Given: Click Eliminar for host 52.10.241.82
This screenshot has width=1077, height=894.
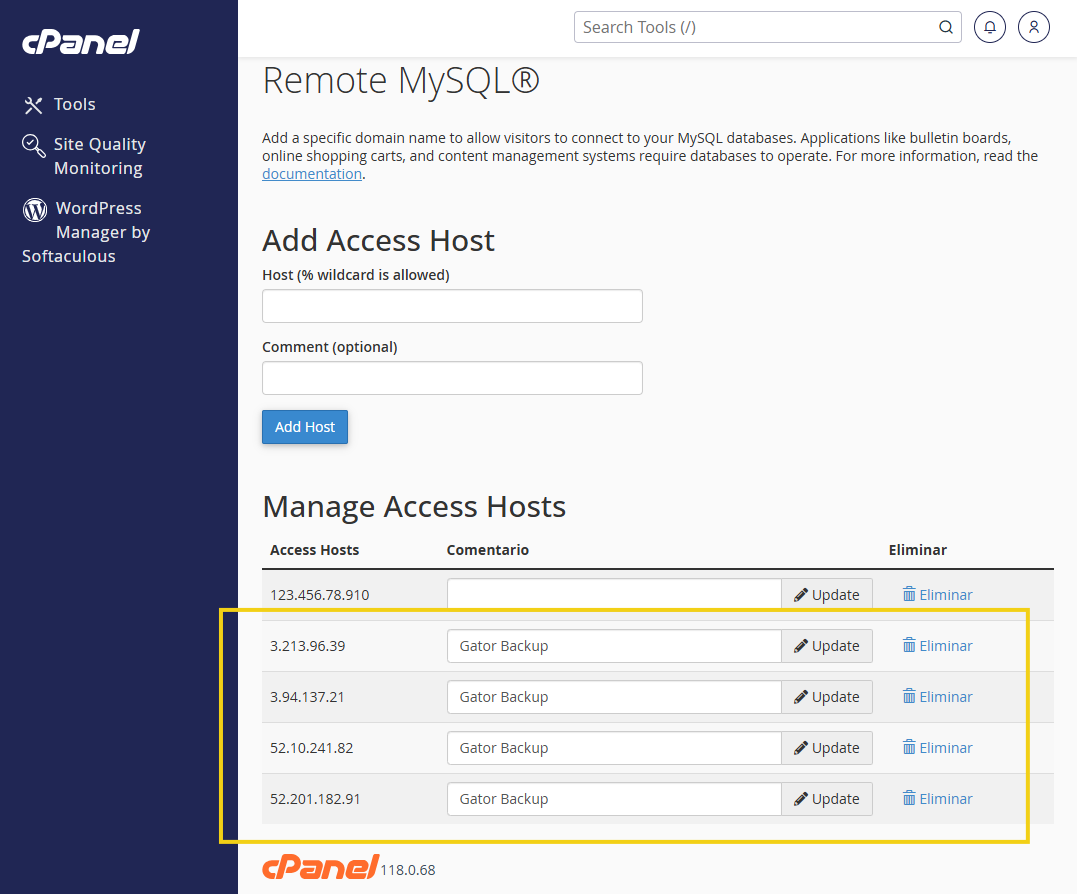Looking at the screenshot, I should (938, 747).
